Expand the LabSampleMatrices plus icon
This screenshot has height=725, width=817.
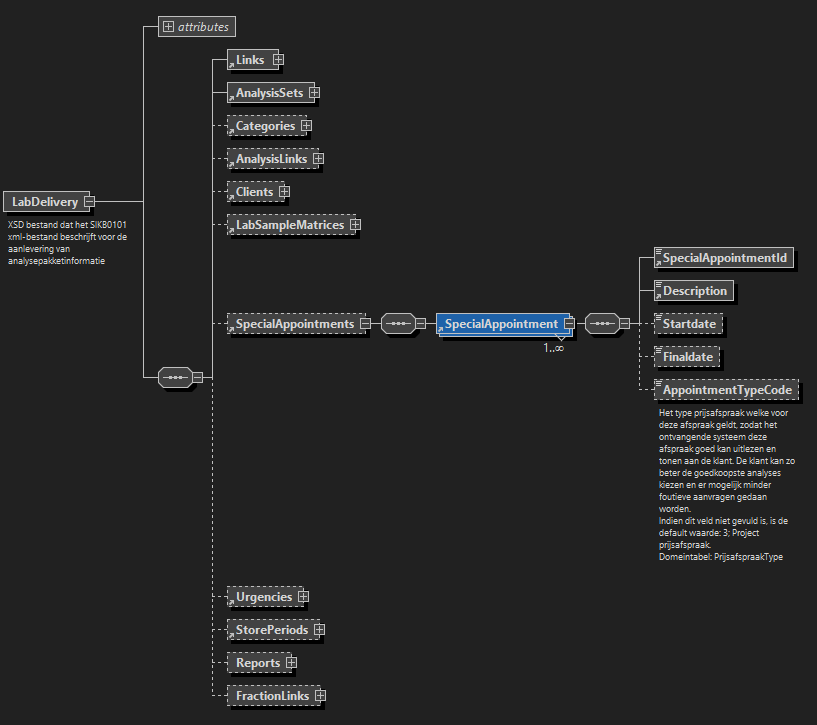[355, 225]
